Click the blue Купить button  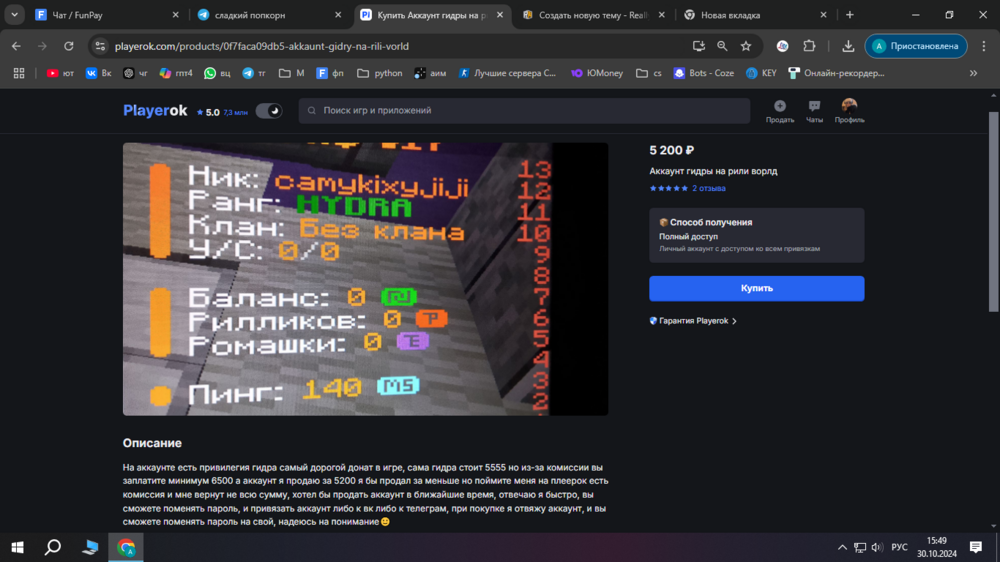756,288
